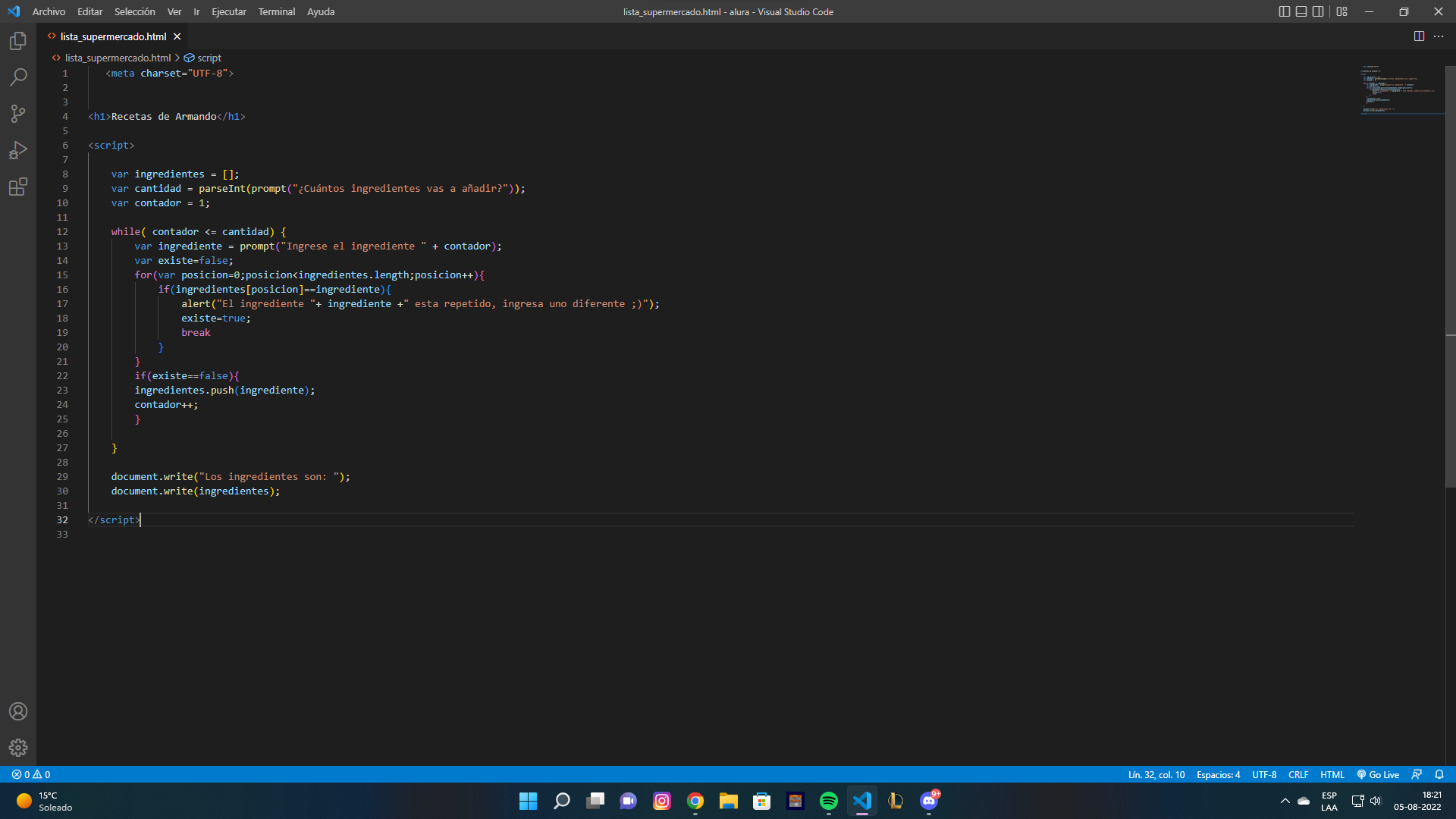The image size is (1456, 819).
Task: Select the lista_supermercado.html editor tab
Action: pos(113,36)
